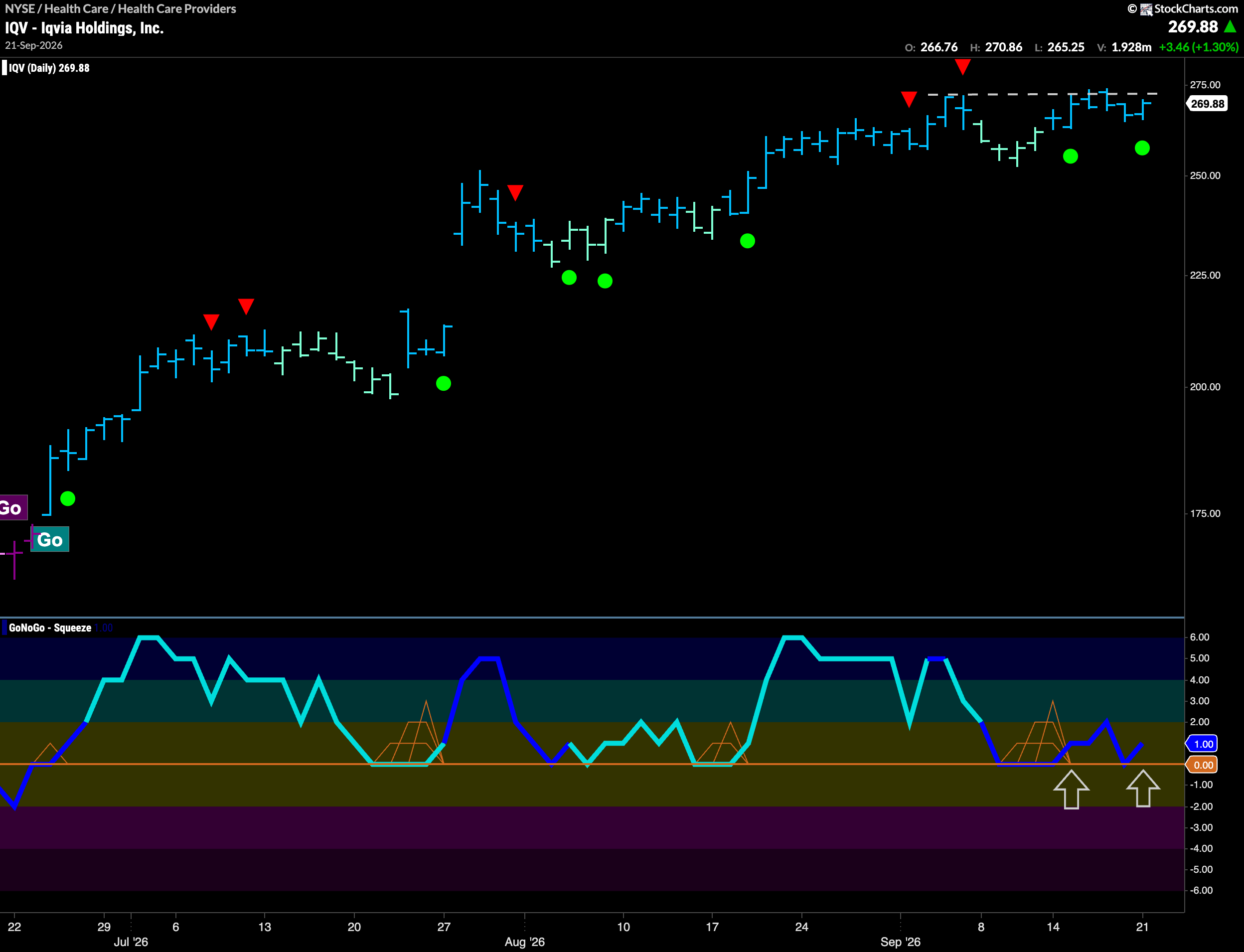The height and width of the screenshot is (952, 1244).
Task: Click the first green dot near 225 in August
Action: [569, 278]
